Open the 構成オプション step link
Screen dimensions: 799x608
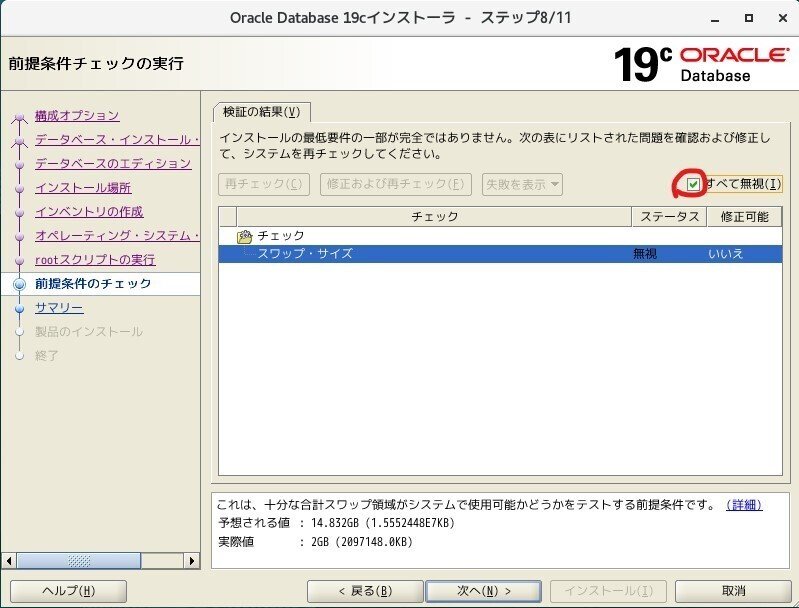pos(77,116)
